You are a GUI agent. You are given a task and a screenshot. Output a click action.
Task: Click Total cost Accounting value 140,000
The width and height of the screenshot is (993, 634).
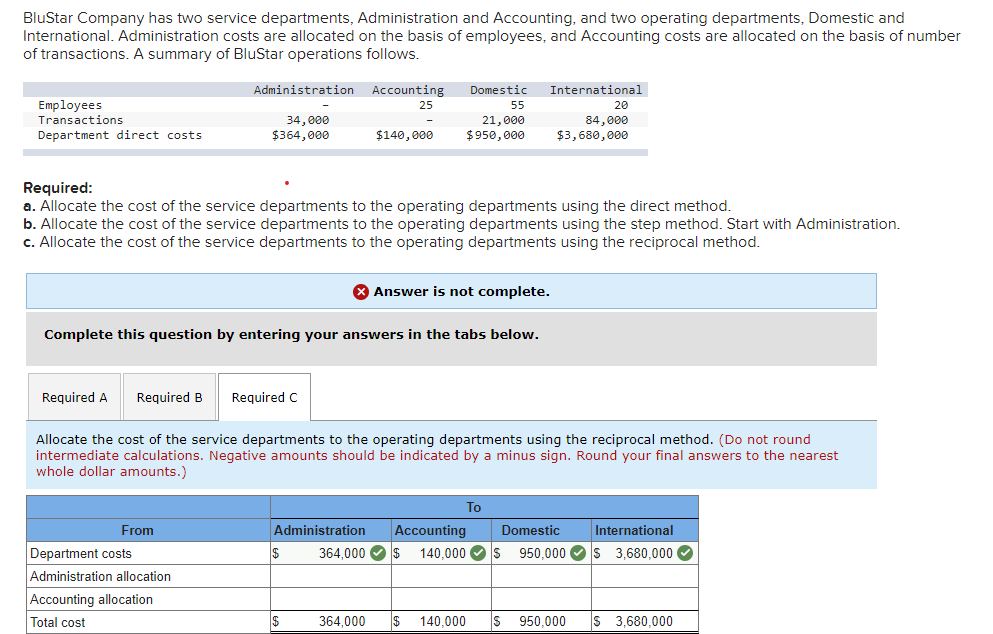click(x=443, y=621)
